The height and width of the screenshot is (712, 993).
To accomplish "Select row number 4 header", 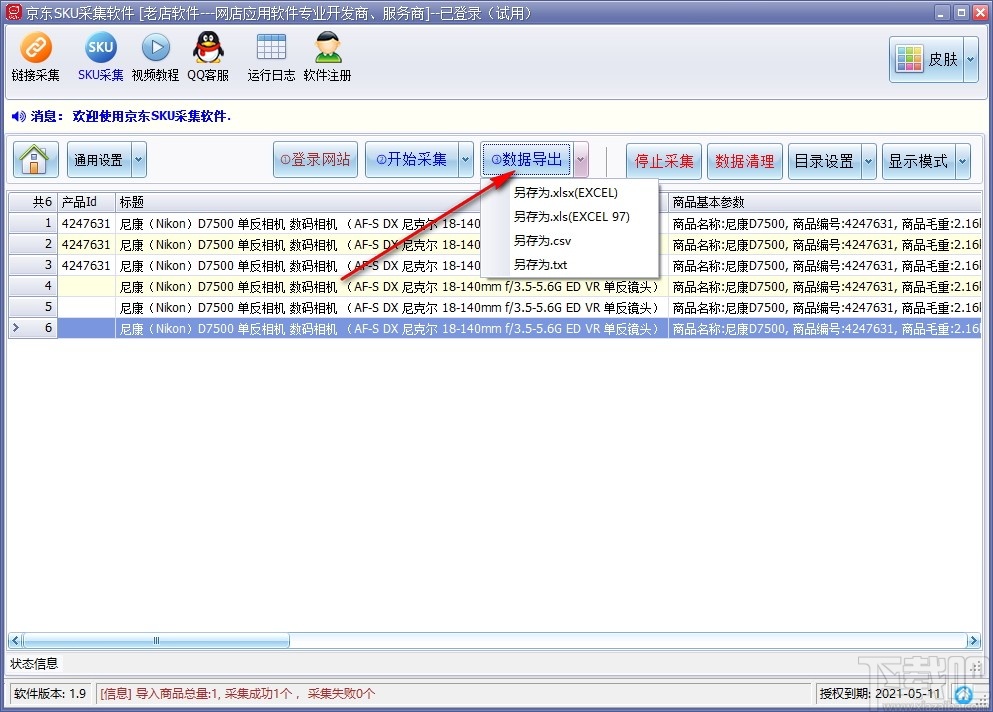I will 33,286.
